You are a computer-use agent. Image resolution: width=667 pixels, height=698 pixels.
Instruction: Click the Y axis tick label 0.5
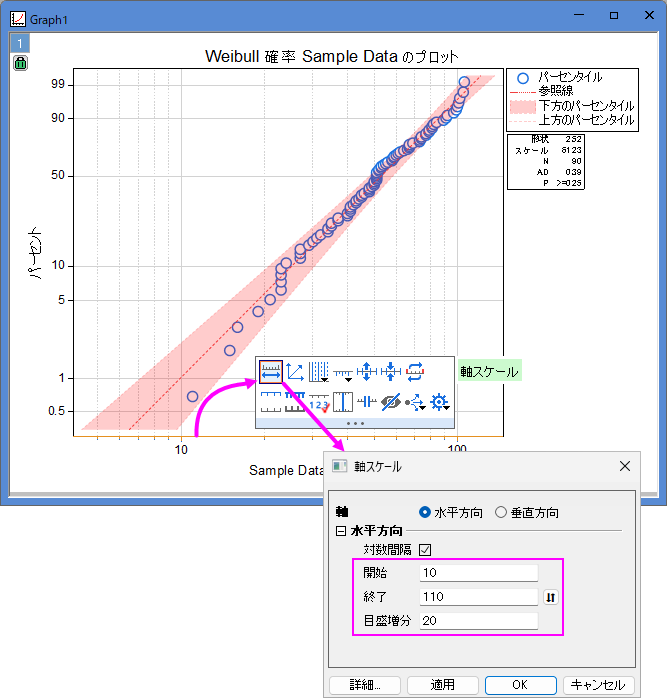[x=56, y=411]
